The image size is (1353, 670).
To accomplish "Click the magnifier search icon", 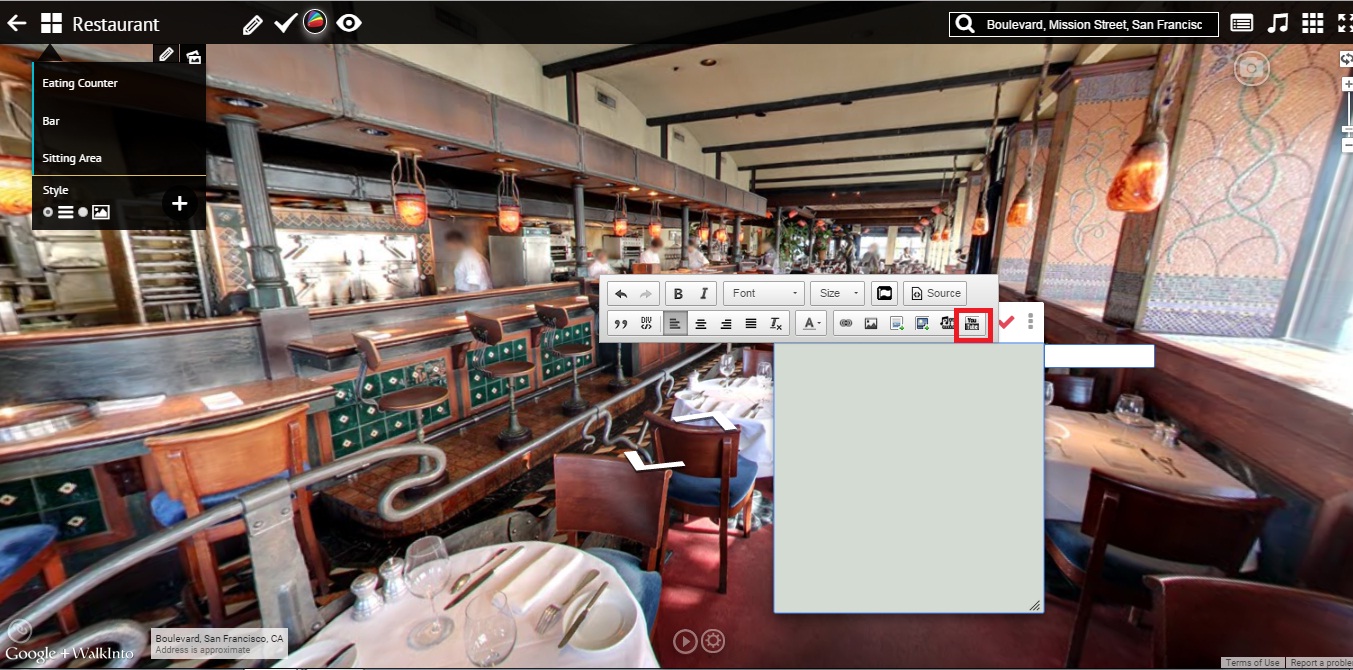I will pyautogui.click(x=965, y=24).
